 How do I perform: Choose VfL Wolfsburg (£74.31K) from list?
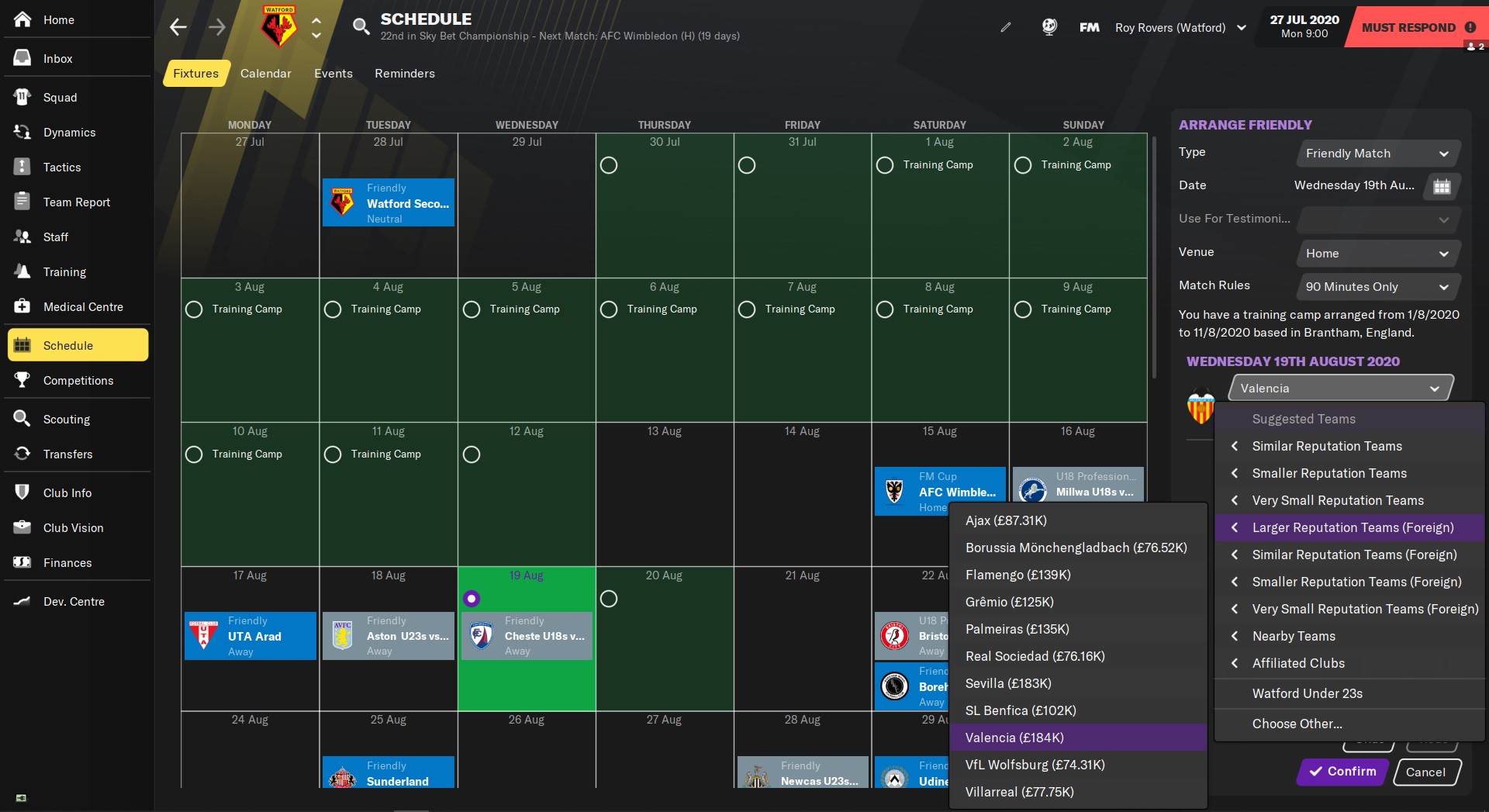[1078, 765]
